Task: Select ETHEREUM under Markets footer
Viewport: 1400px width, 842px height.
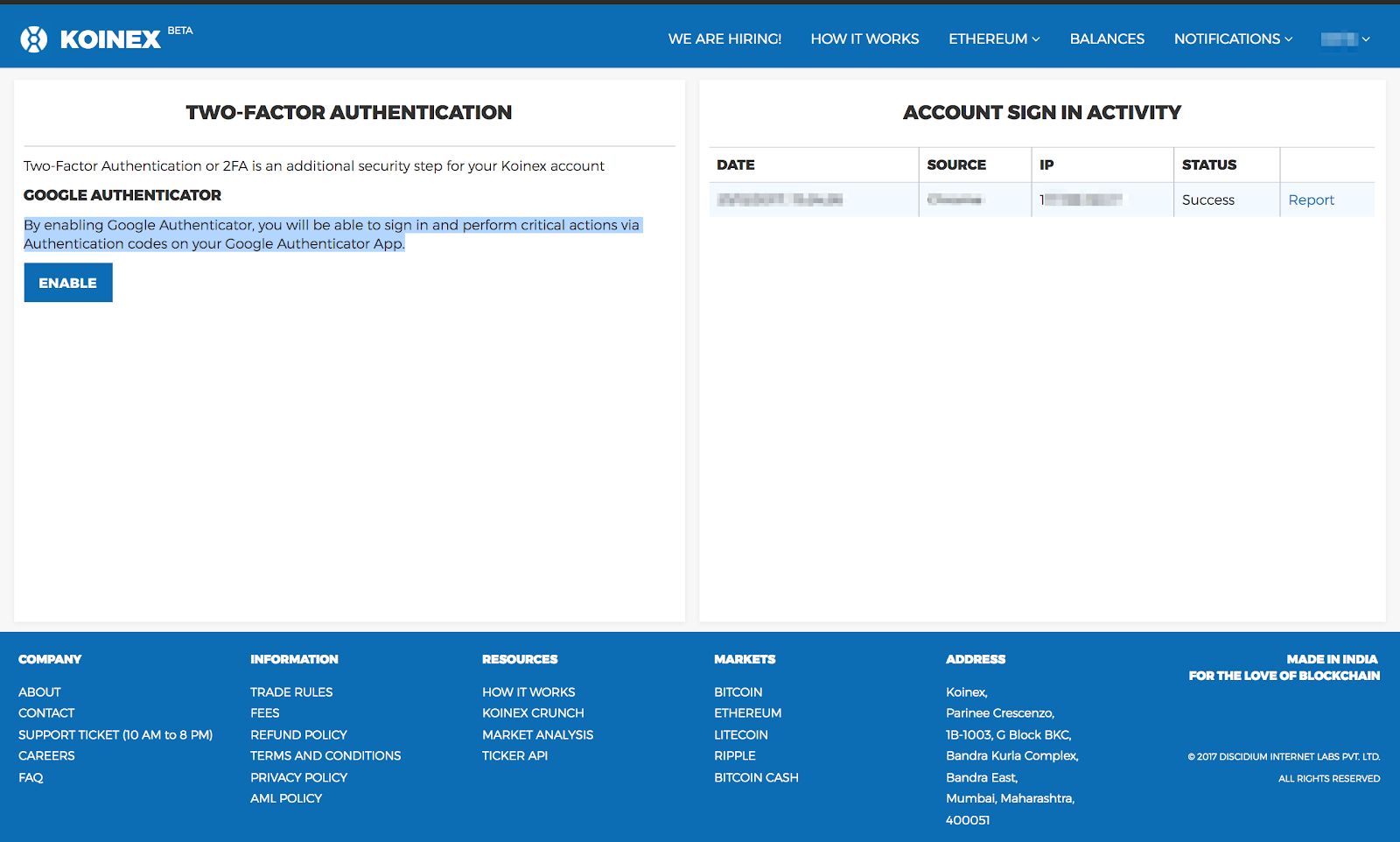Action: click(x=748, y=713)
